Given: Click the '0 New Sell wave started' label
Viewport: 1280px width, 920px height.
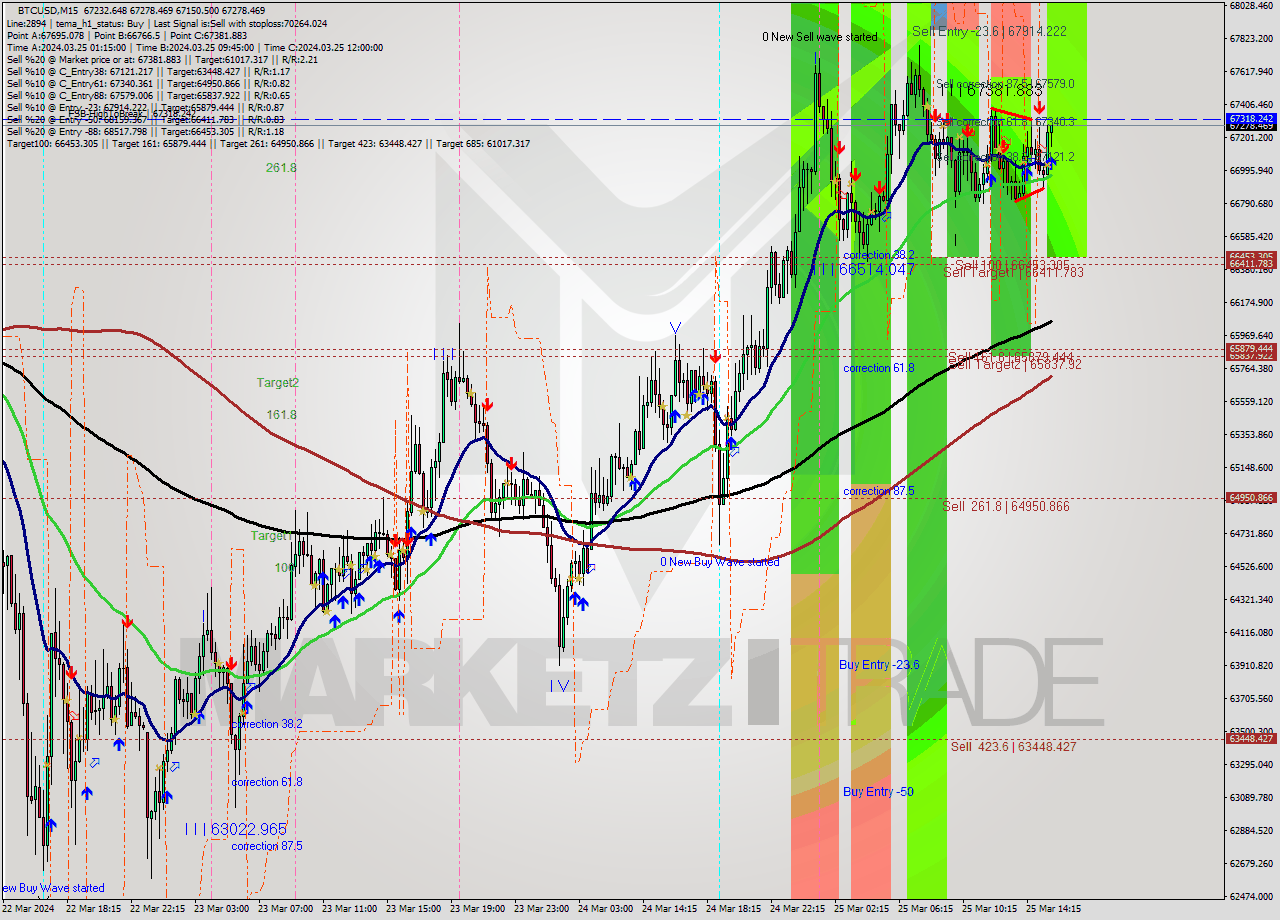Looking at the screenshot, I should [x=820, y=37].
